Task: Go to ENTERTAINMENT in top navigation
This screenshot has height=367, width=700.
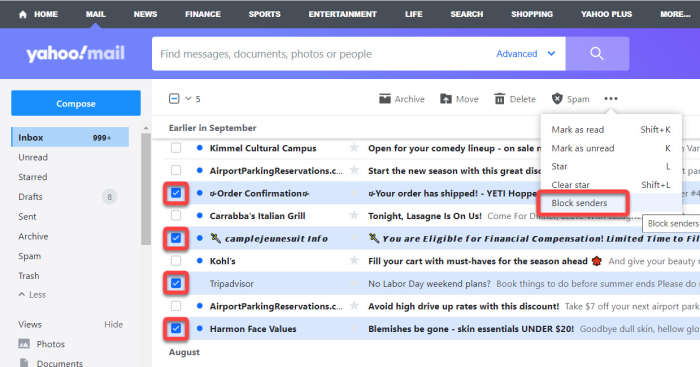Action: (342, 14)
